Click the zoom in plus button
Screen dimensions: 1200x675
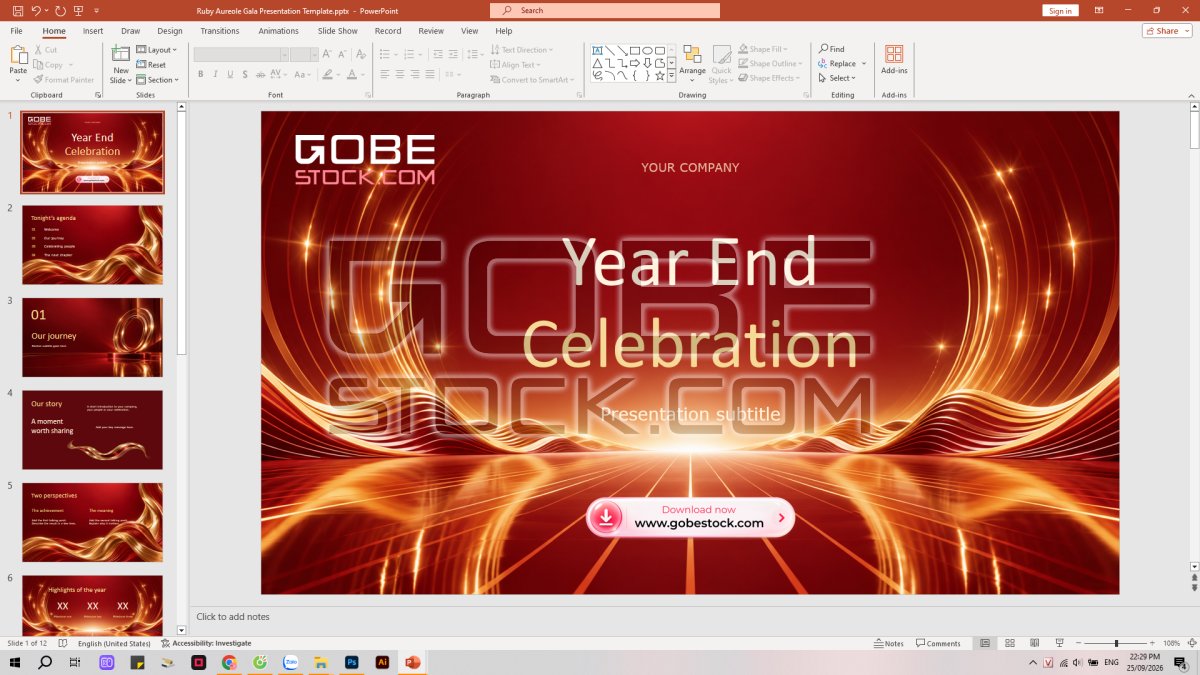tap(1153, 643)
